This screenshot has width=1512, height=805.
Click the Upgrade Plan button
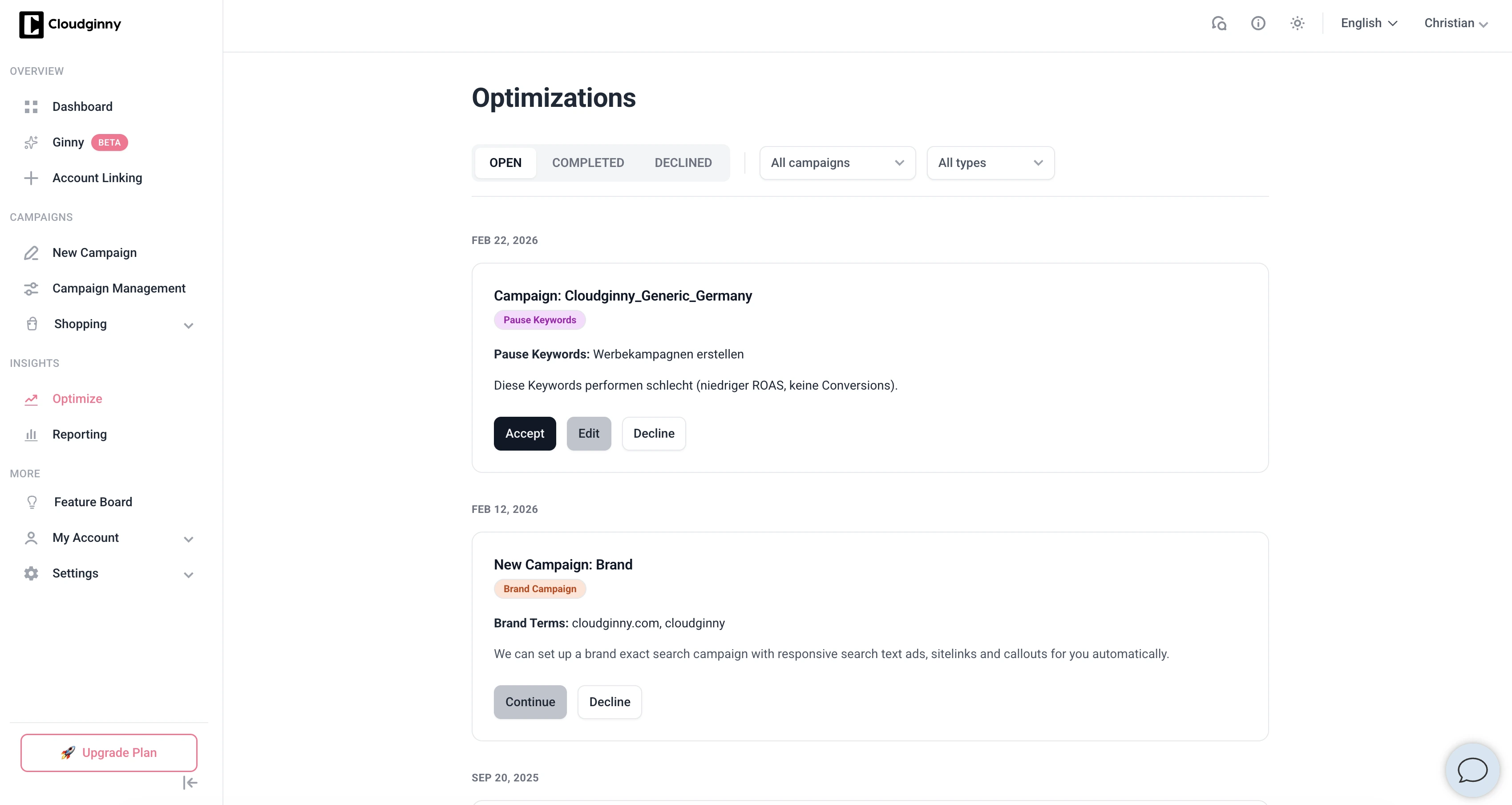click(109, 753)
